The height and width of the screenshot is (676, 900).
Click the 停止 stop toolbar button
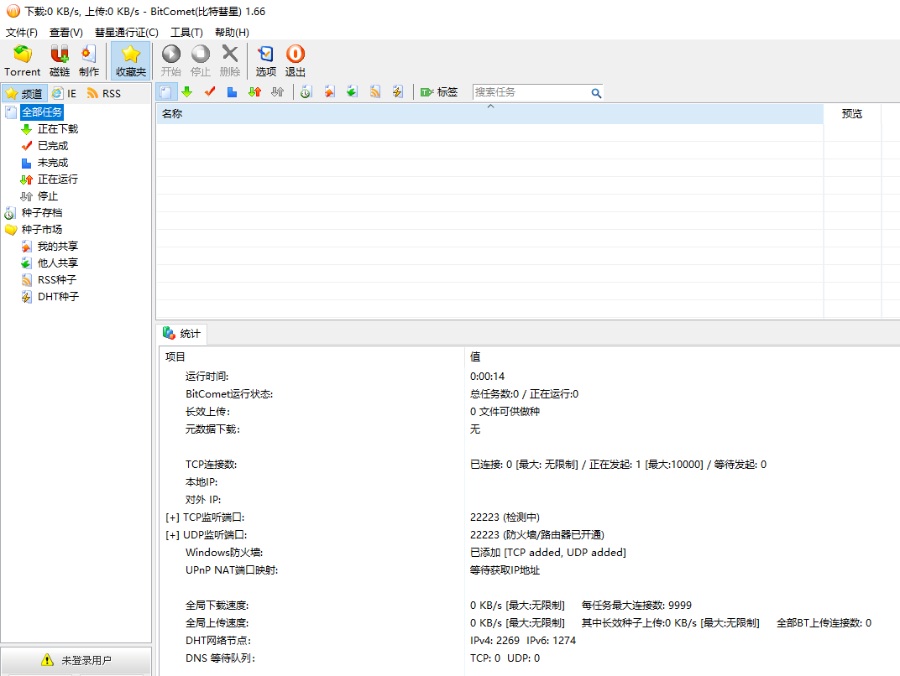[200, 60]
